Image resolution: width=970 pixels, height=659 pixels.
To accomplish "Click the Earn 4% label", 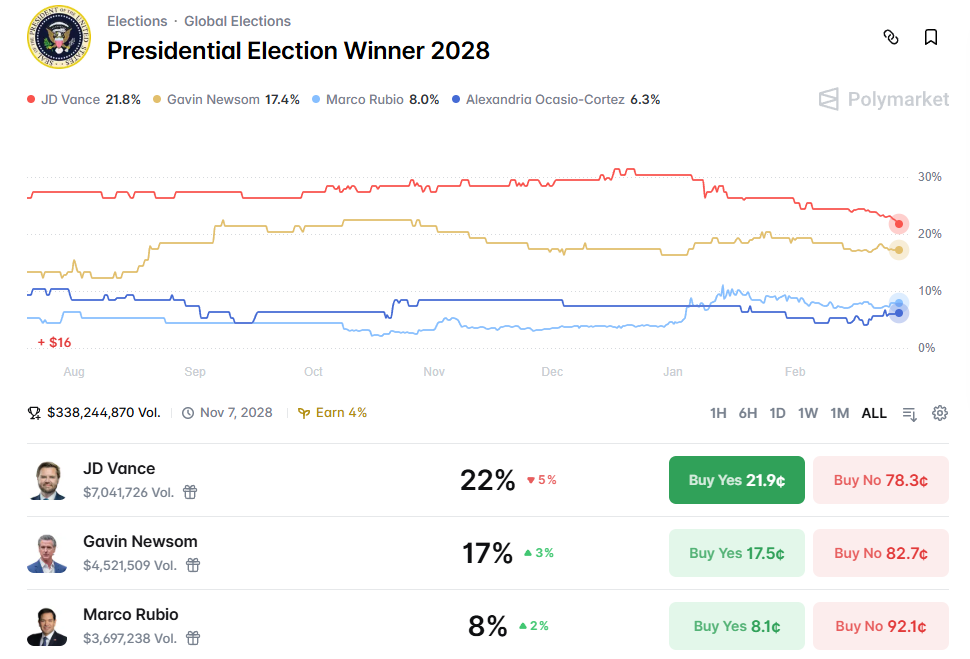I will point(333,412).
